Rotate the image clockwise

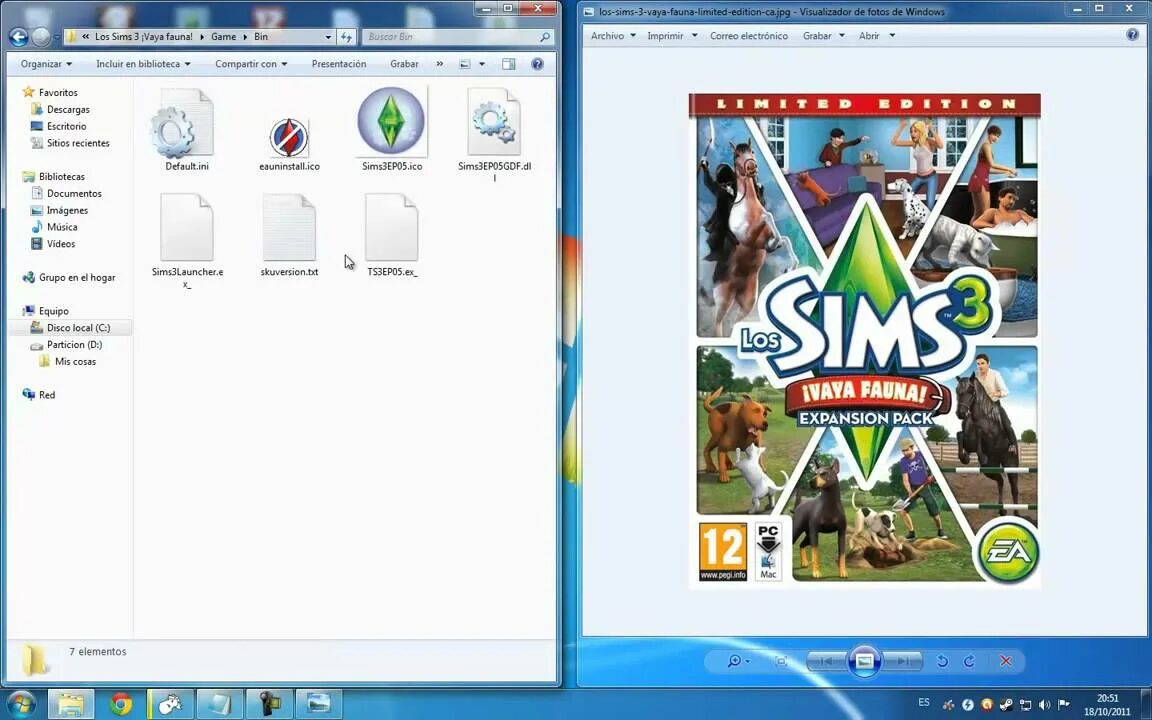tap(969, 661)
